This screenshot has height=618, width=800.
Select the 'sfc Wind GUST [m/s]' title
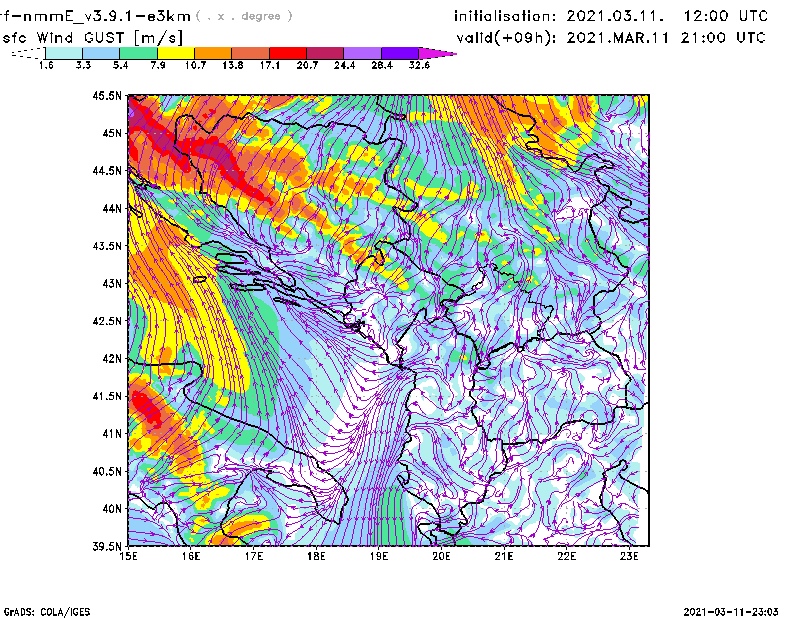[92, 38]
